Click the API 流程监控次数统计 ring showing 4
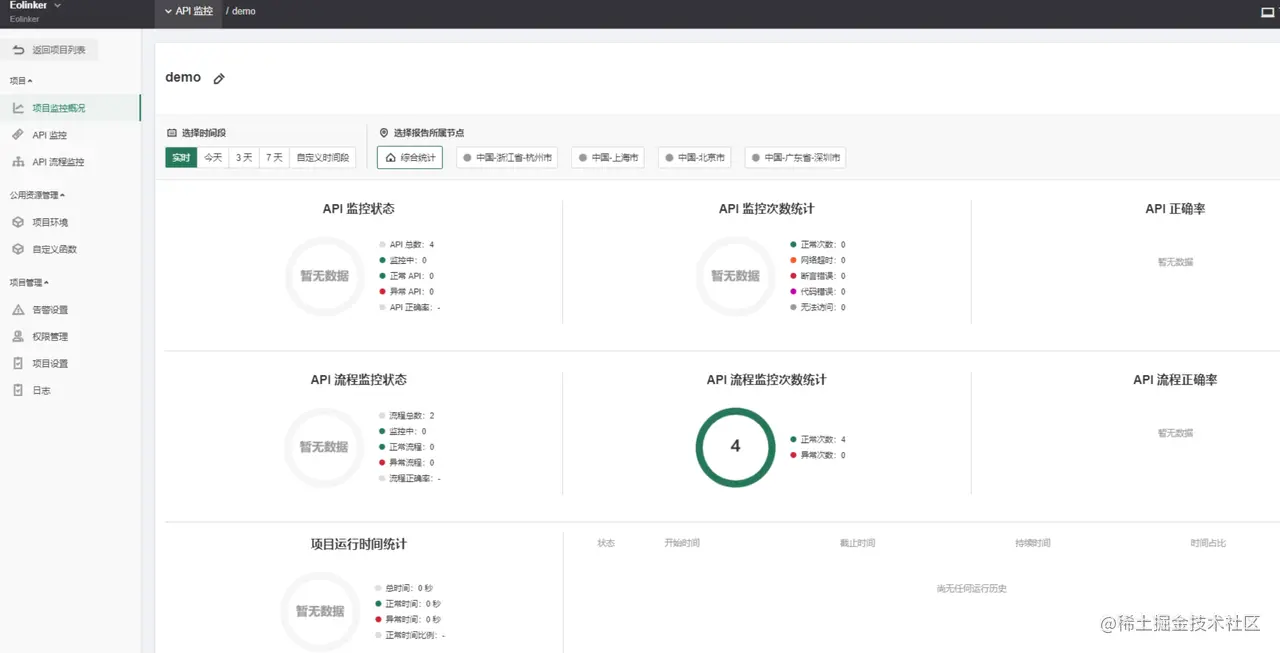The image size is (1280, 653). click(x=735, y=447)
